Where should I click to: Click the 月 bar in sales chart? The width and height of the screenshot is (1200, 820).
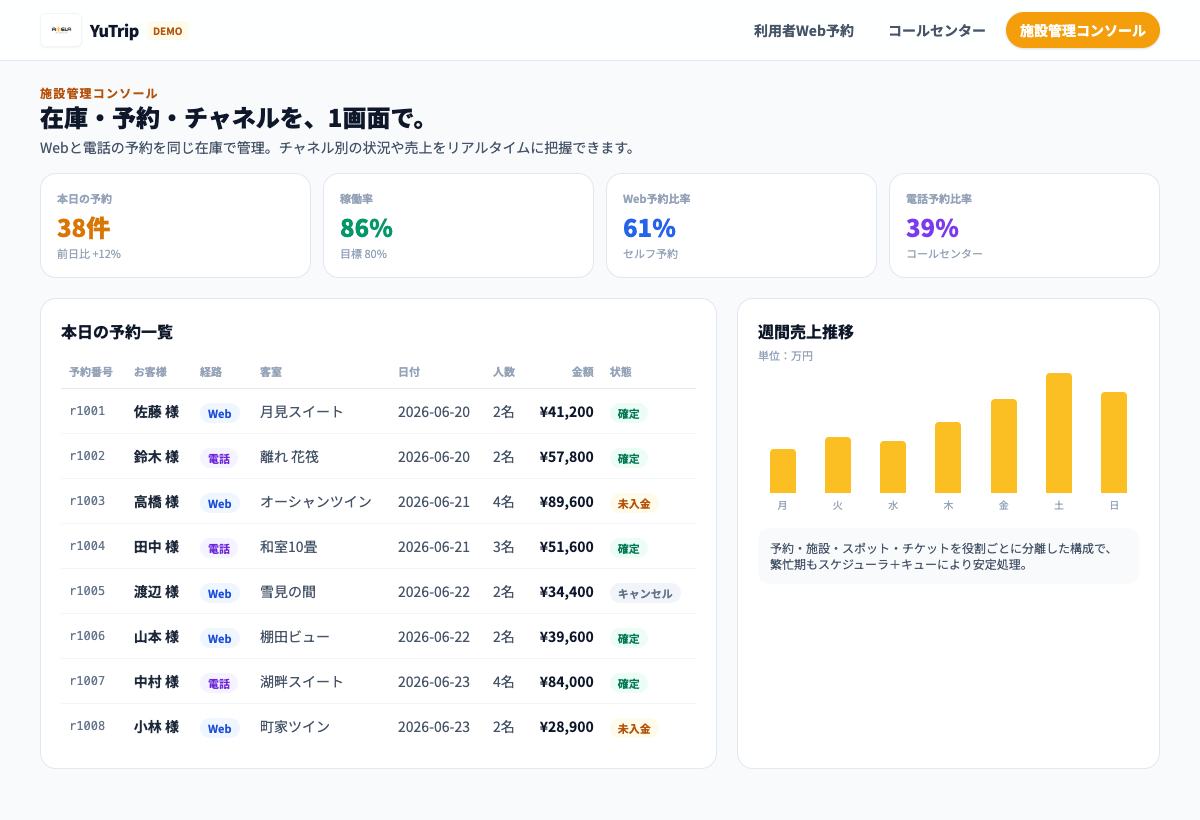click(783, 471)
